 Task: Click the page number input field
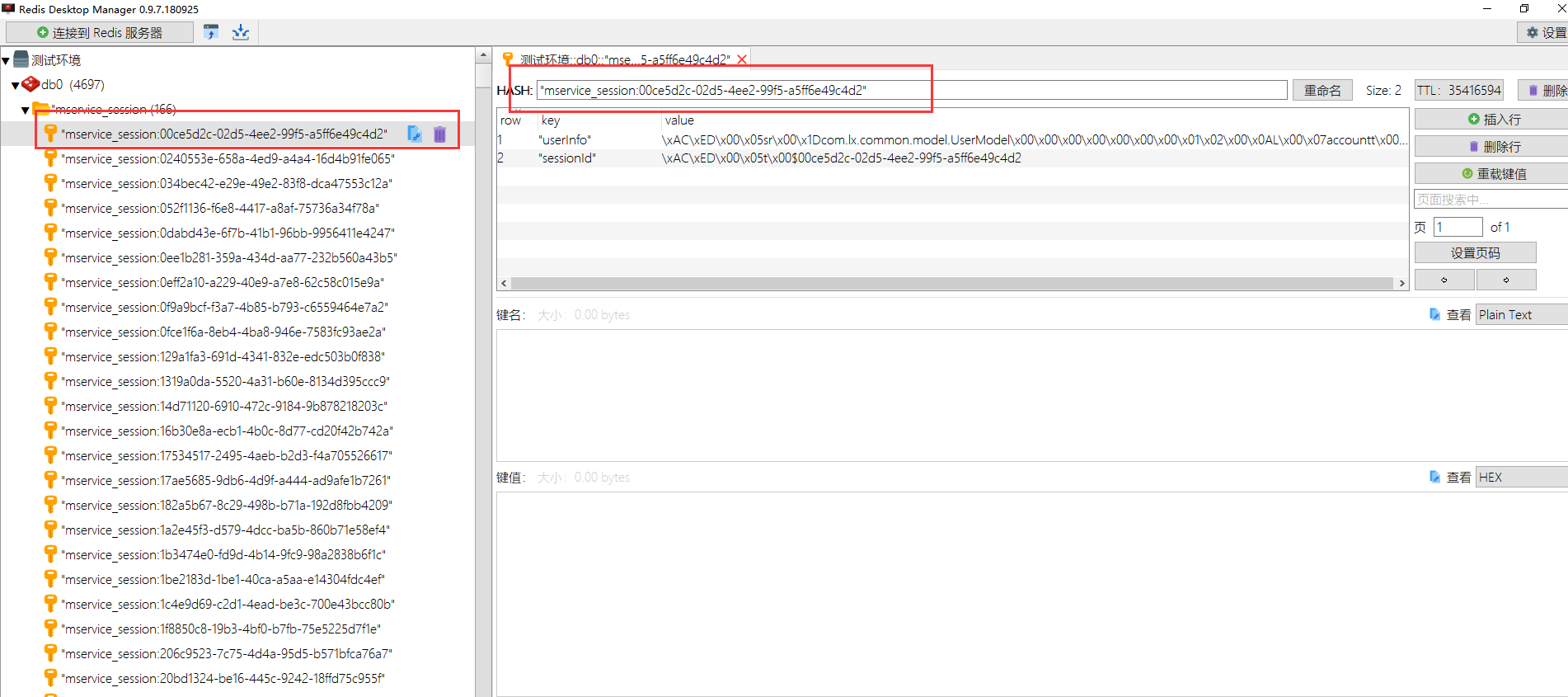click(1458, 227)
